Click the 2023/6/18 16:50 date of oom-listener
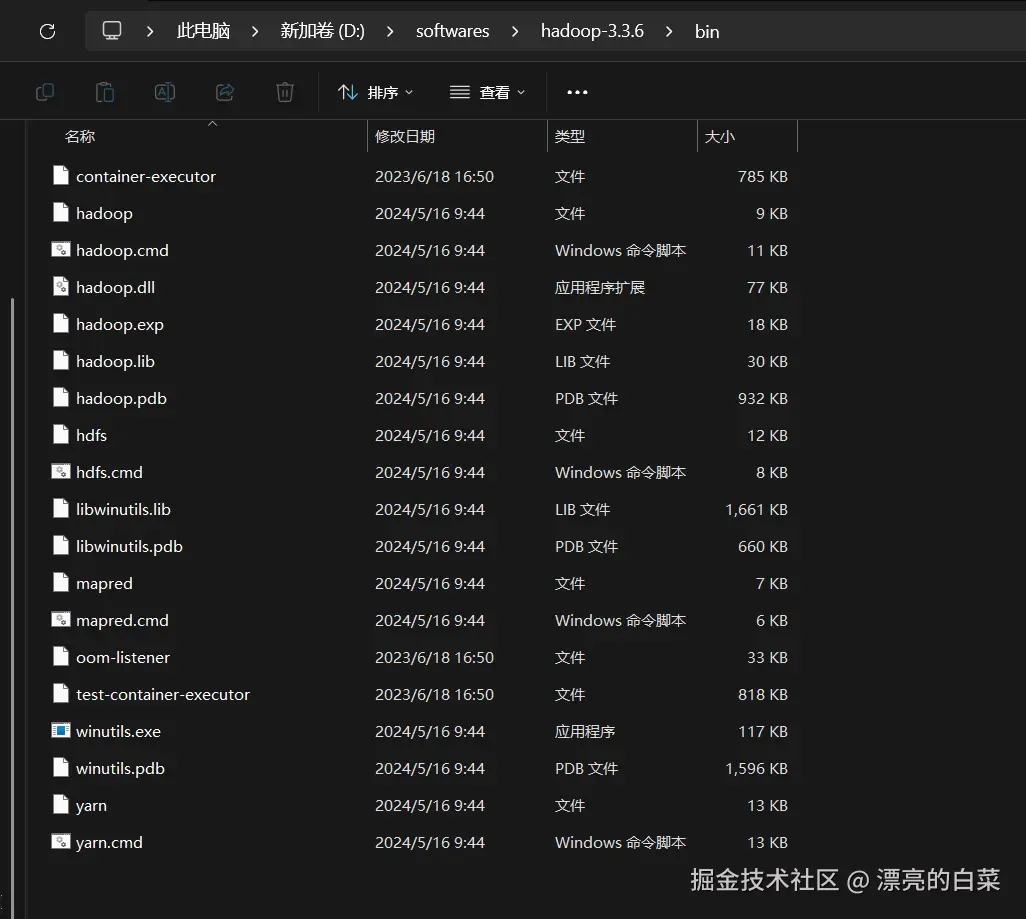 [434, 657]
